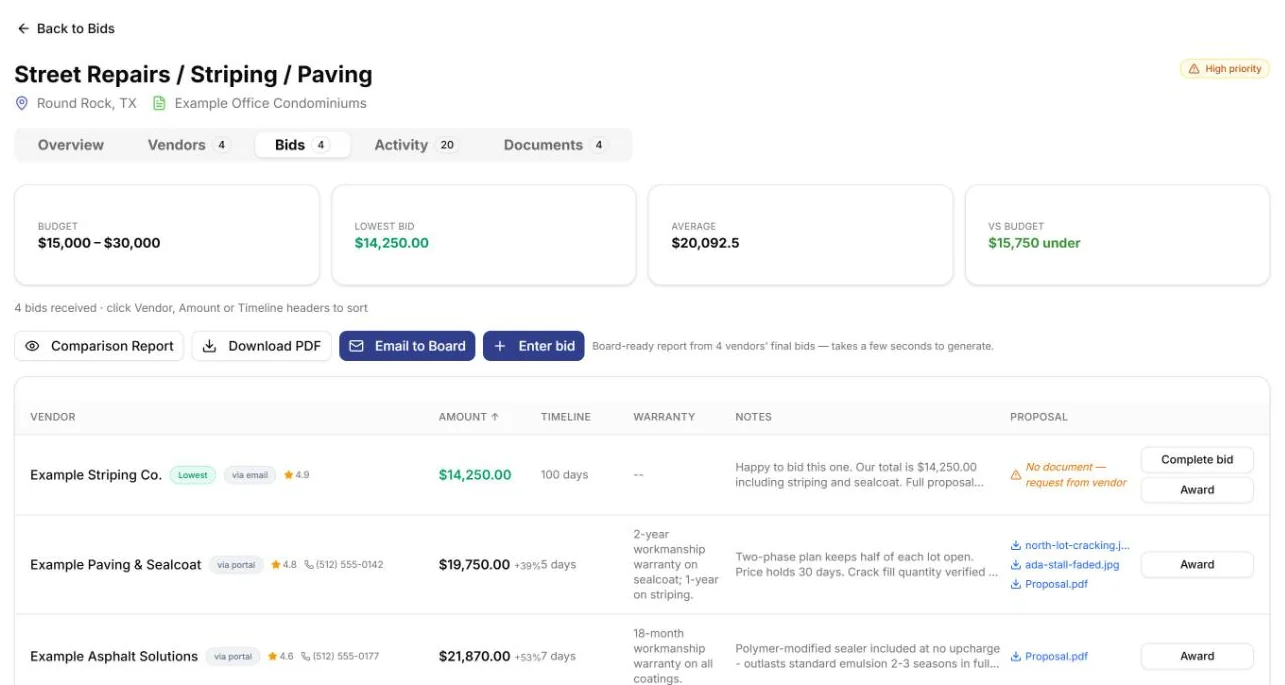The width and height of the screenshot is (1285, 685).
Task: Sort bids by Timeline column header
Action: tap(566, 417)
